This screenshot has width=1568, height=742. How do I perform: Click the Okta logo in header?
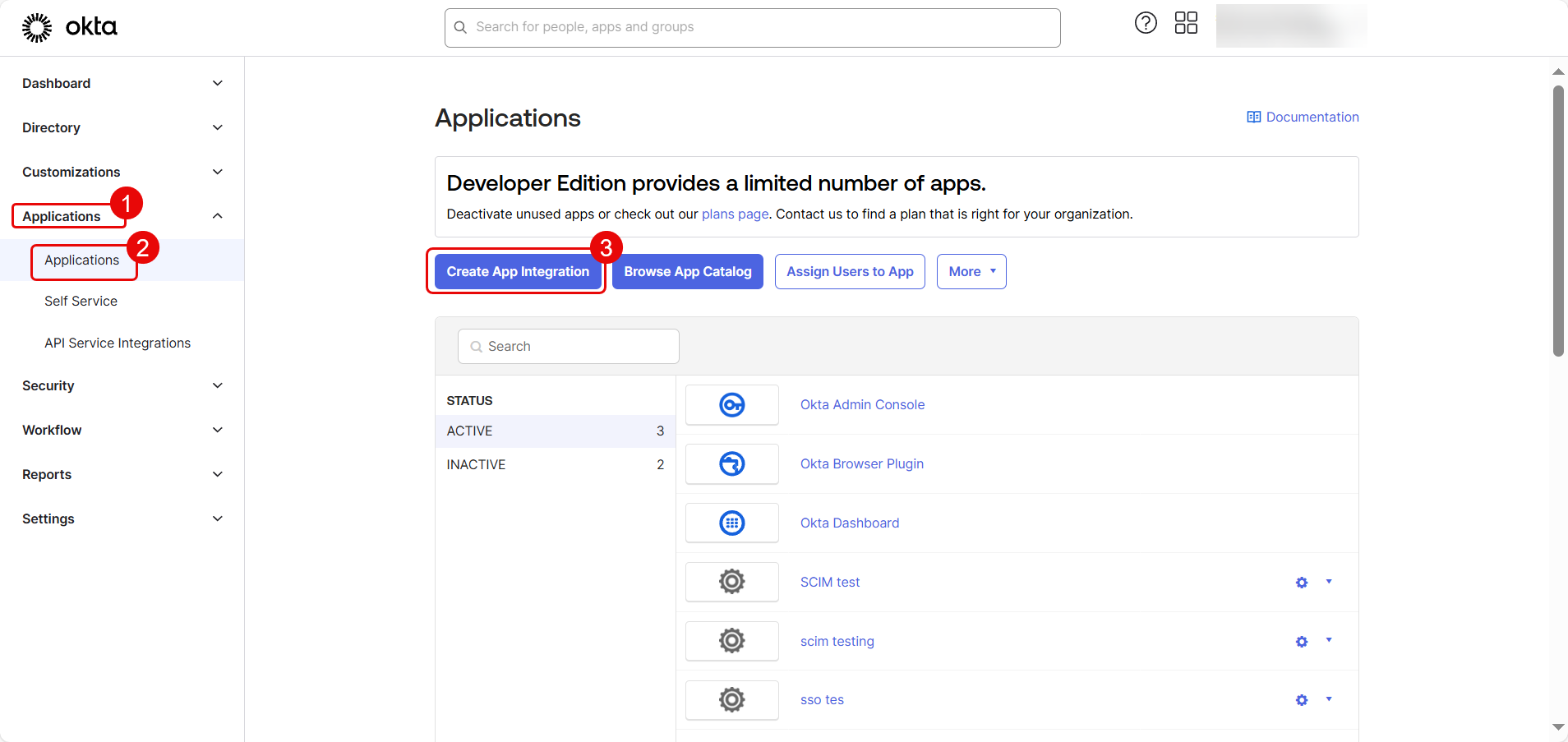(x=69, y=27)
